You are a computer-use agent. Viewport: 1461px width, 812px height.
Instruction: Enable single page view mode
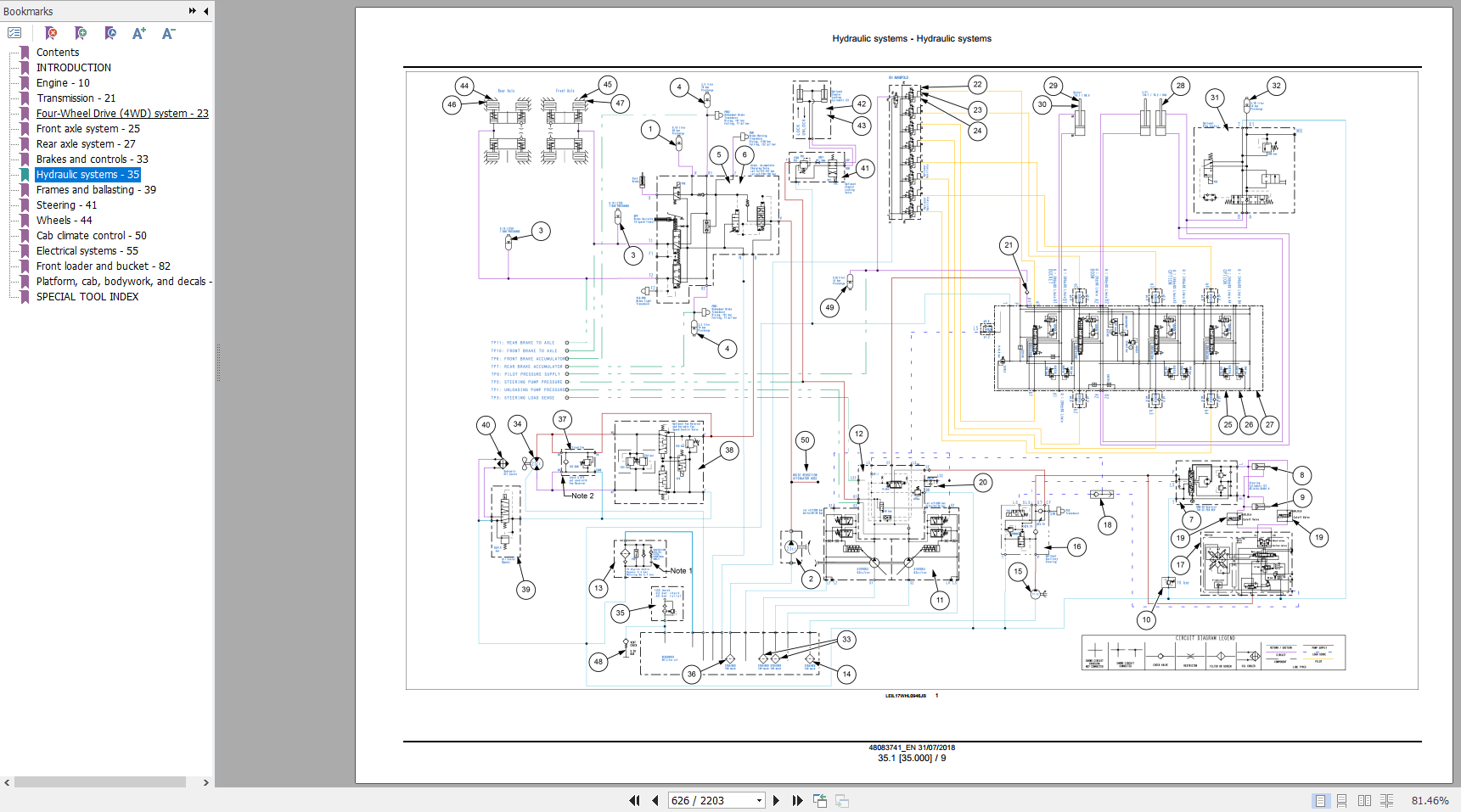[1320, 800]
